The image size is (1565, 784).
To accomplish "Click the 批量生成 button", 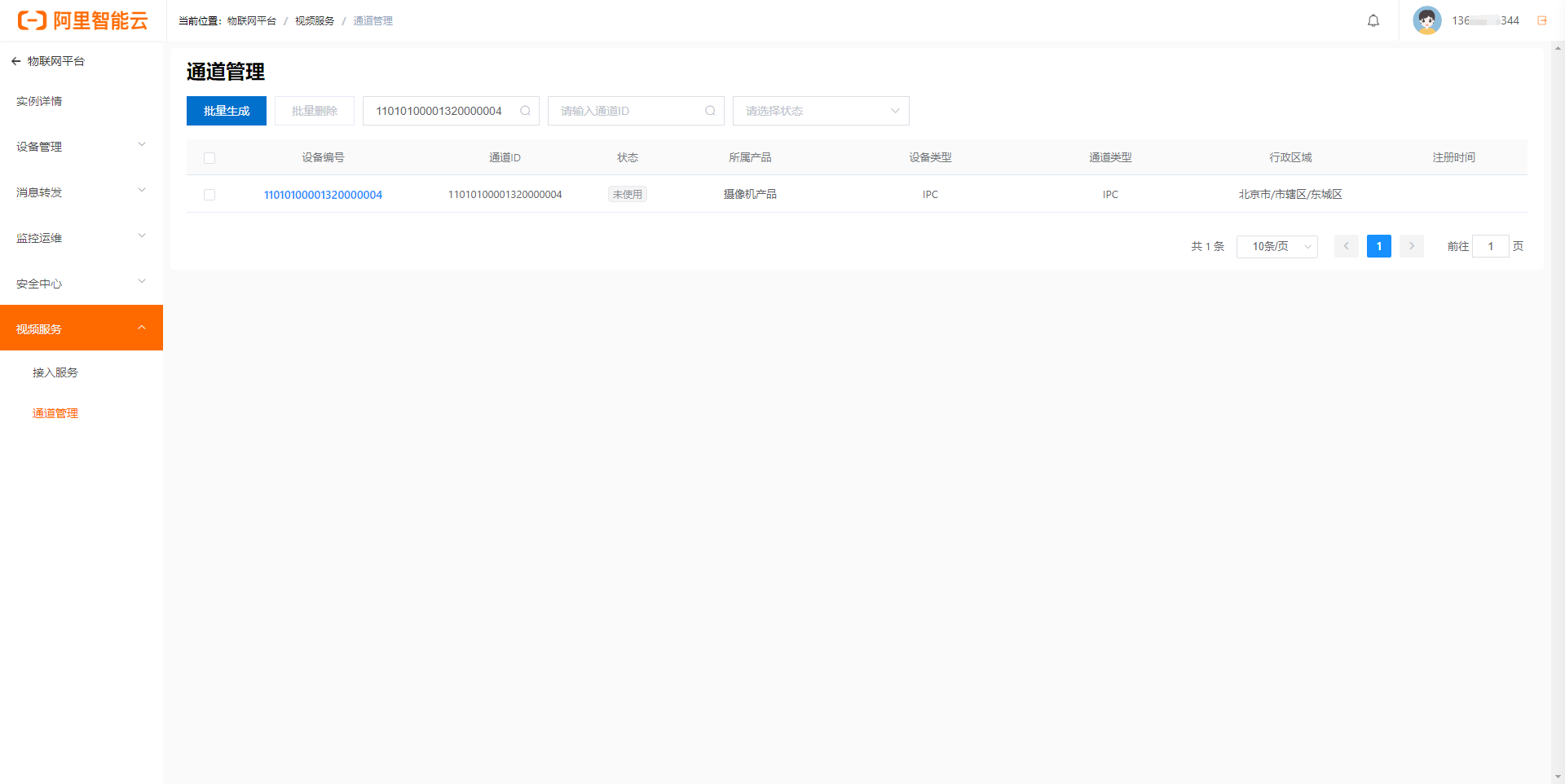I will [227, 111].
